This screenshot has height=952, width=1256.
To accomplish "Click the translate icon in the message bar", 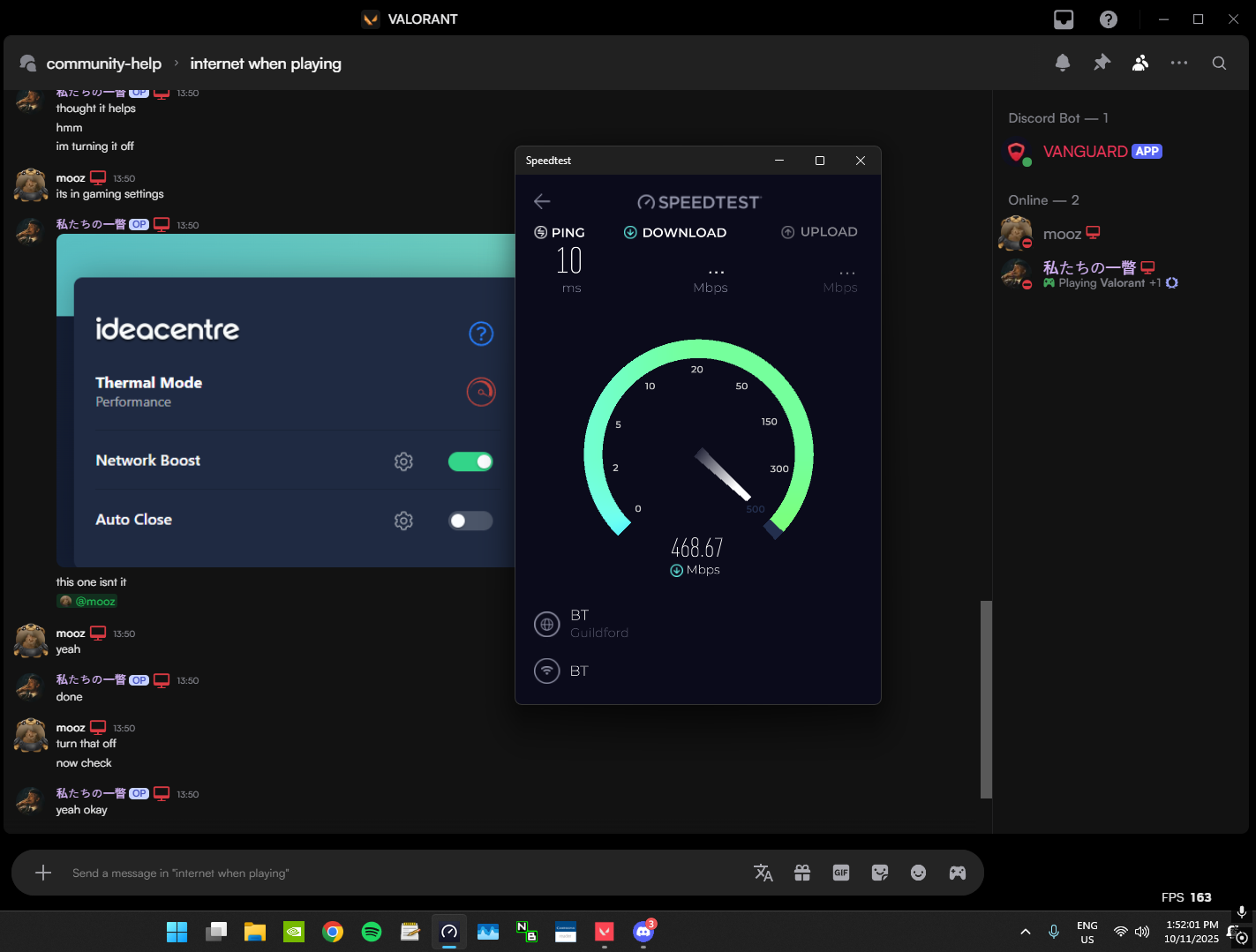I will point(763,873).
